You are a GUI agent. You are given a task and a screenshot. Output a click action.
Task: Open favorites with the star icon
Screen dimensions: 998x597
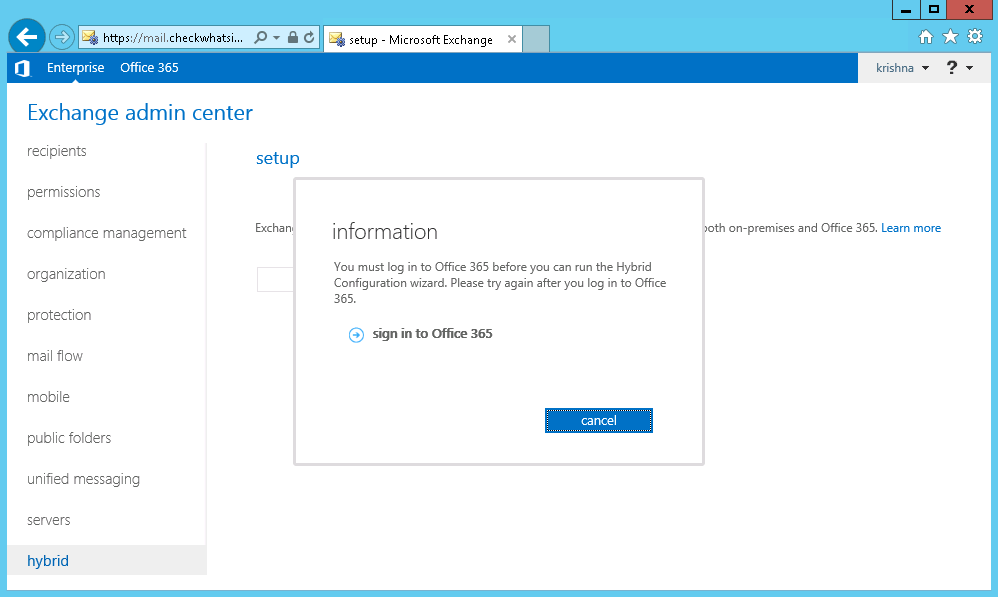pyautogui.click(x=950, y=37)
